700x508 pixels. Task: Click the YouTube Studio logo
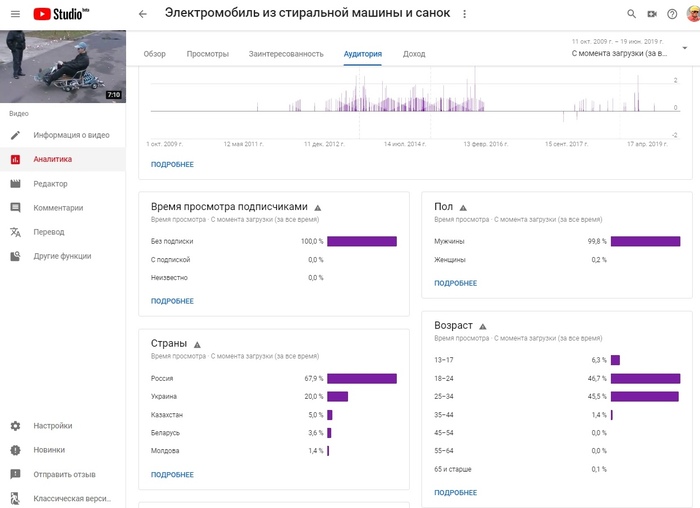pyautogui.click(x=62, y=14)
